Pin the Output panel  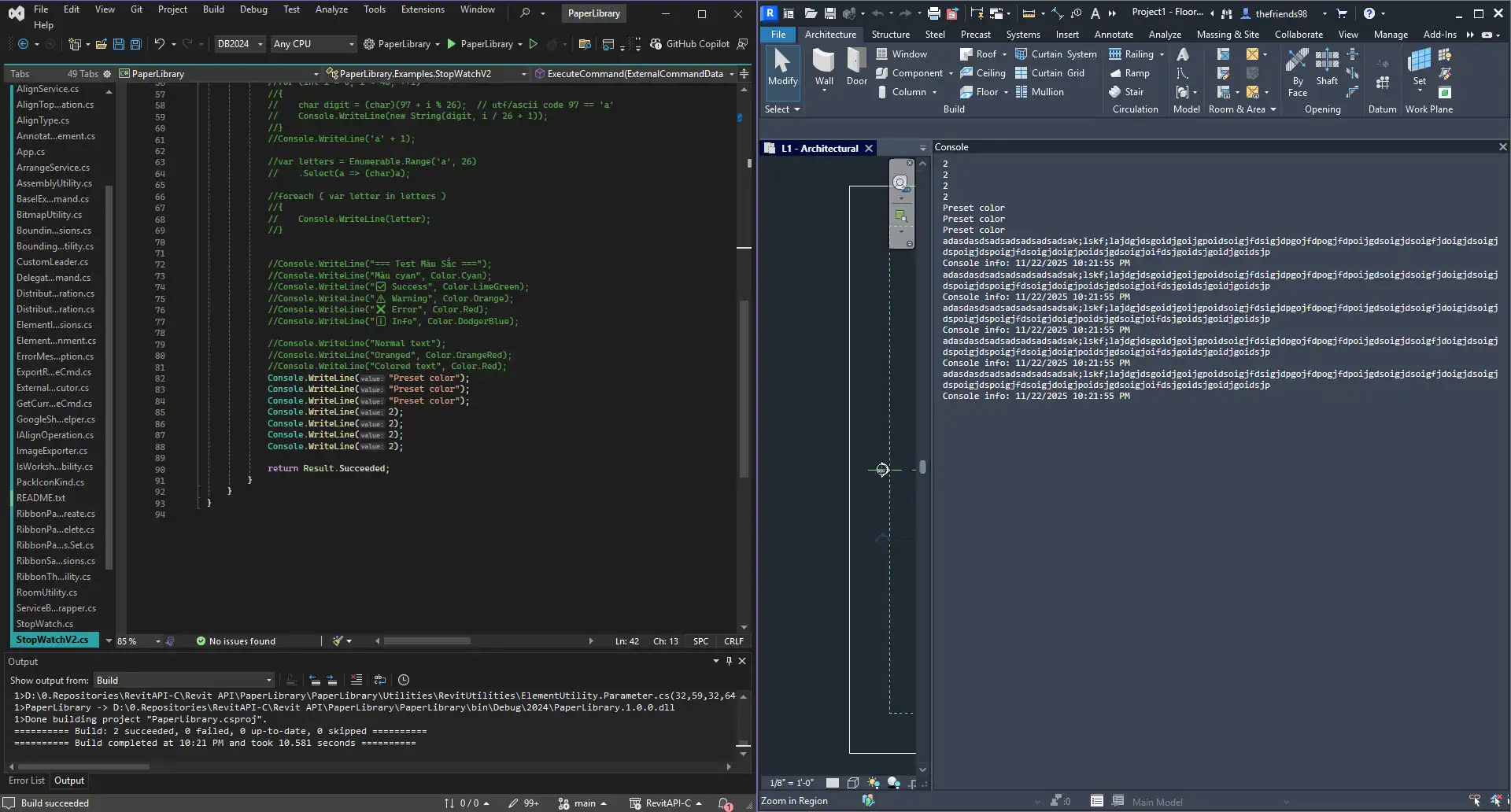tap(728, 661)
